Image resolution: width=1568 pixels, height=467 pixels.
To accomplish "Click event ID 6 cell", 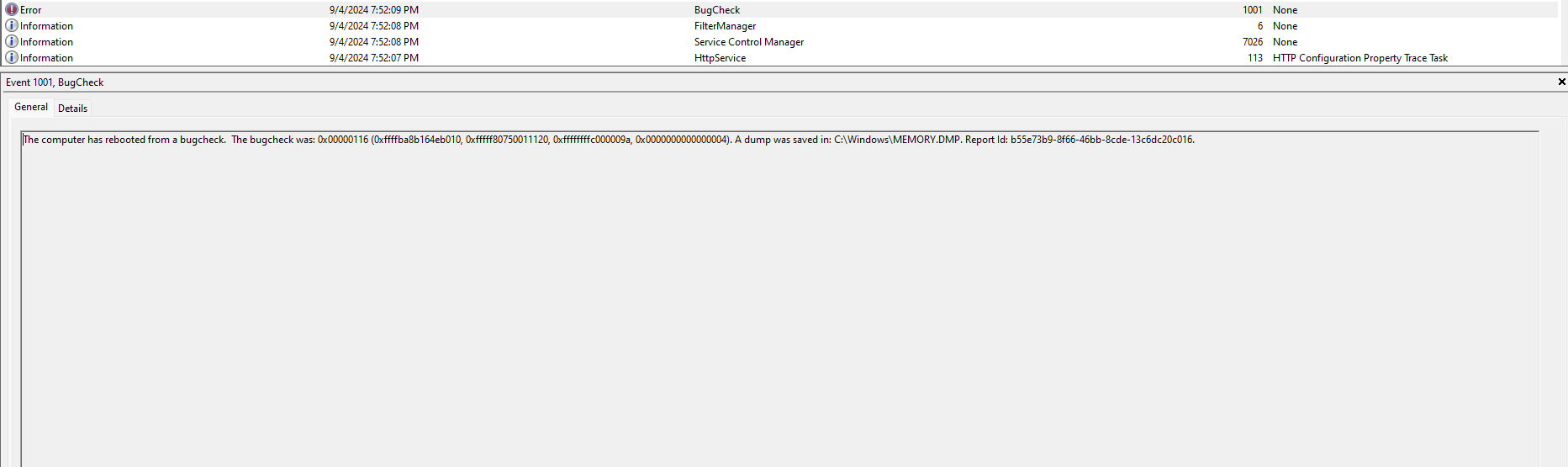I will coord(1260,26).
